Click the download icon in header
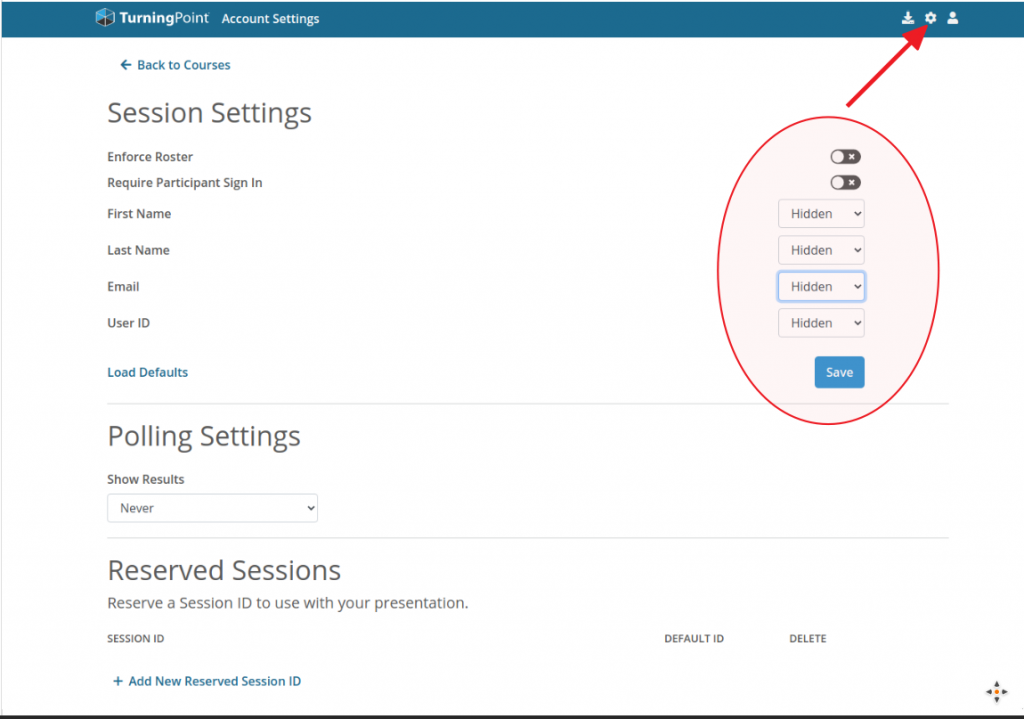Screen dimensions: 1024x719 coord(908,18)
